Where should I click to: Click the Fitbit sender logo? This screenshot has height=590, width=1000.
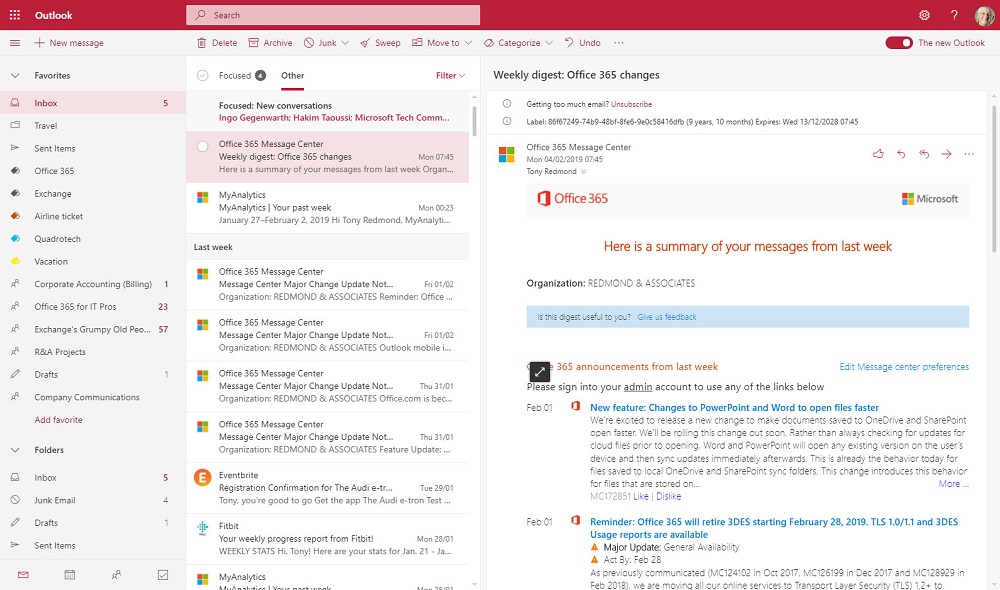click(202, 527)
